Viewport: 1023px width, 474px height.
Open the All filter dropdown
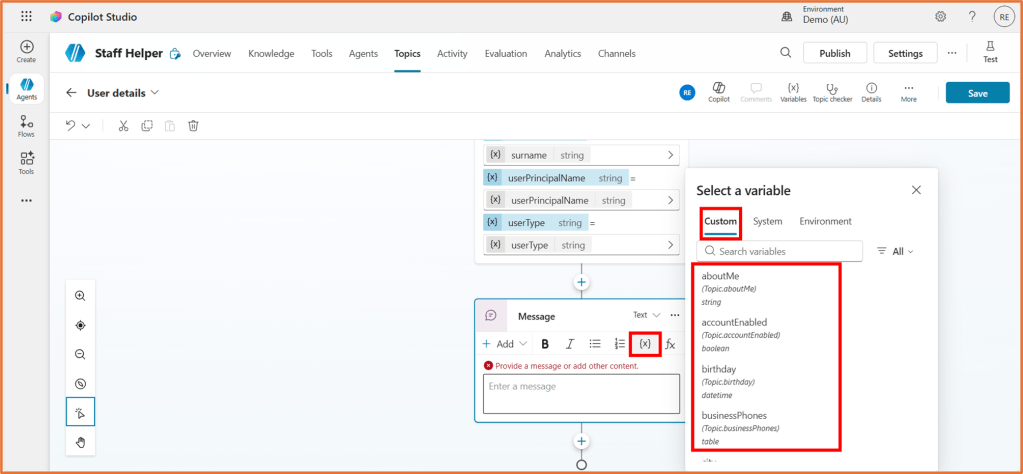click(x=896, y=251)
